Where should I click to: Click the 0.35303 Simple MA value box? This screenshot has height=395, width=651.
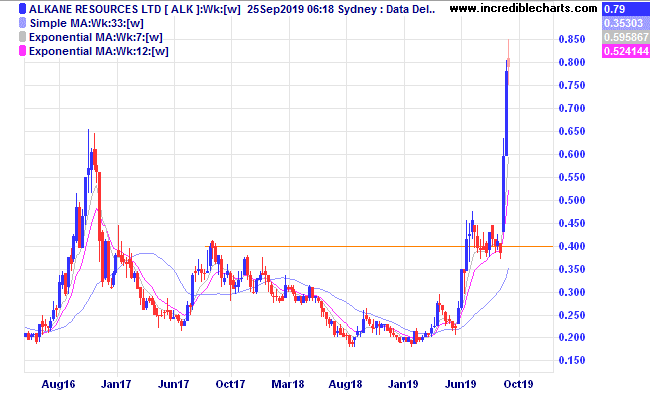[x=626, y=23]
